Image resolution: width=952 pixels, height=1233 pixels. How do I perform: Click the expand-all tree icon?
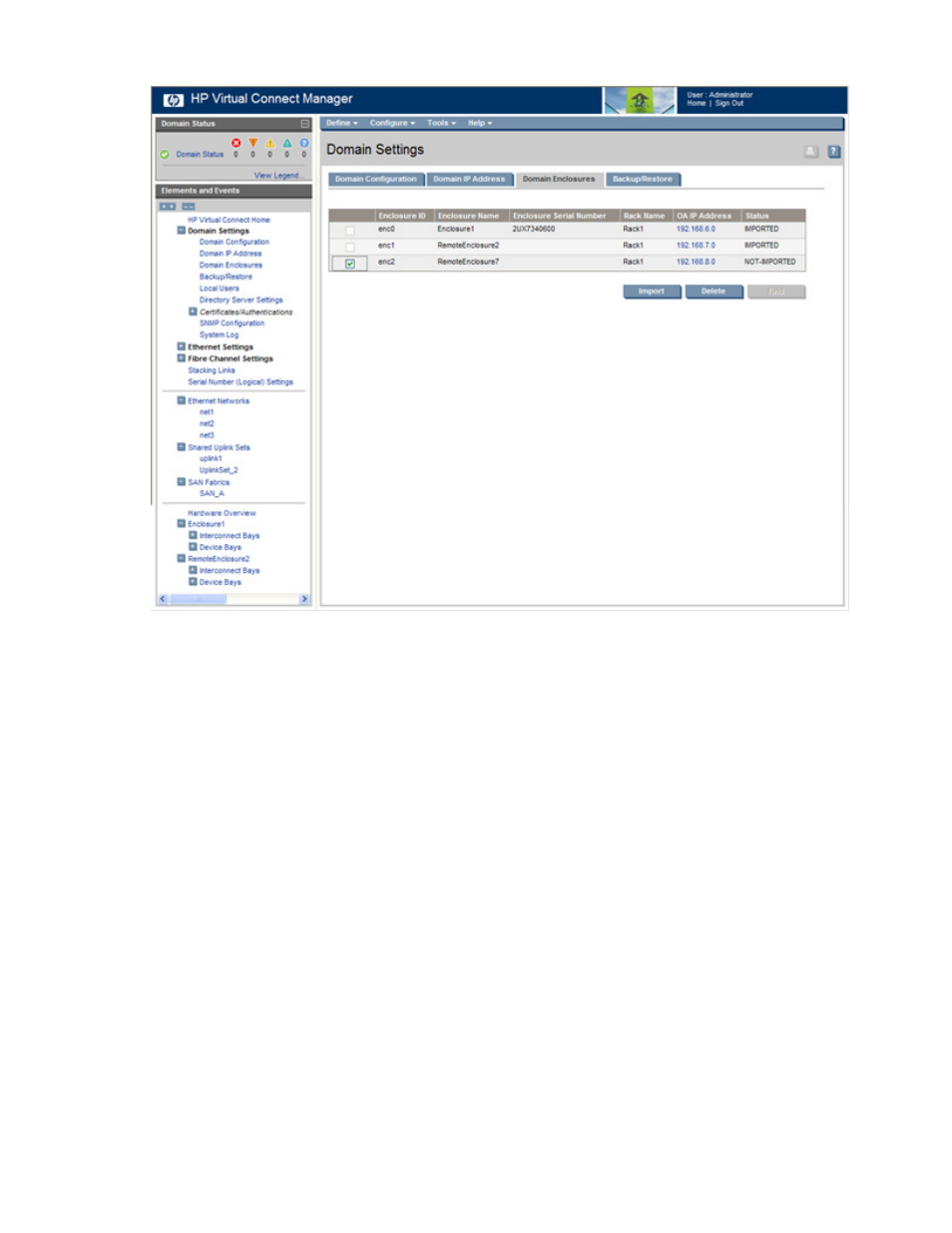tap(168, 207)
